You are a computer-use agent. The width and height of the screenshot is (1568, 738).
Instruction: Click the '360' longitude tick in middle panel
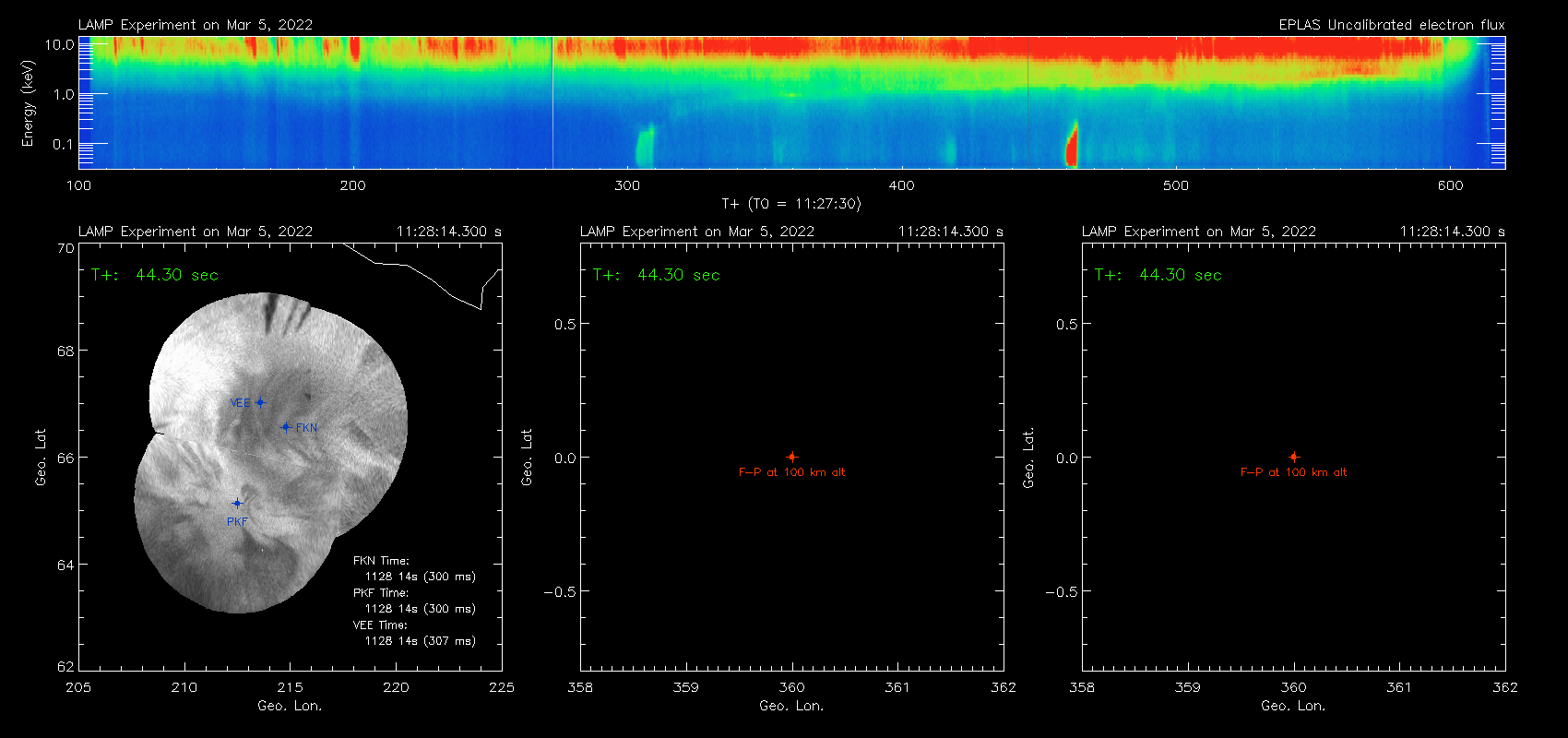click(x=791, y=687)
